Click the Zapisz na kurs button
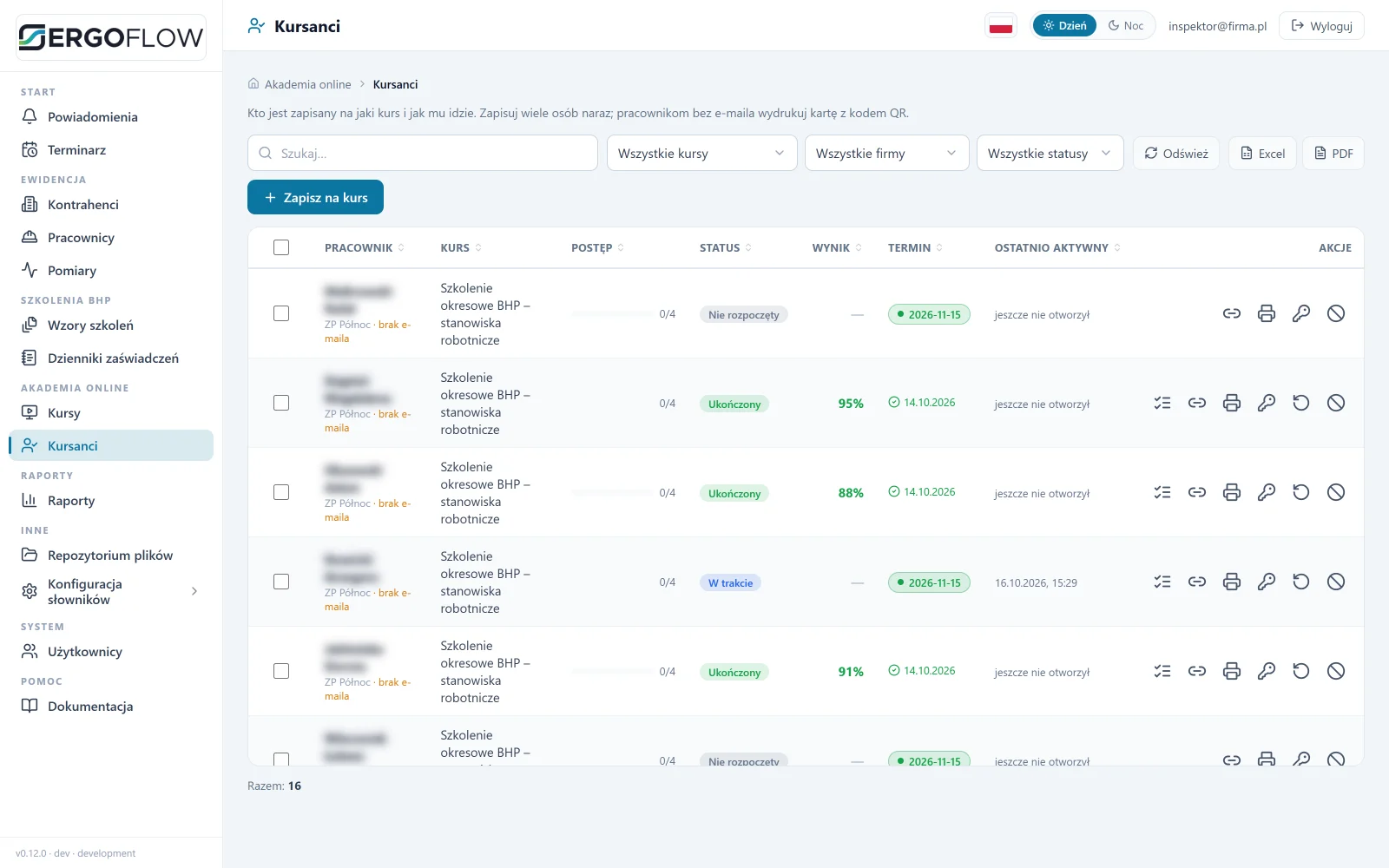 tap(315, 197)
